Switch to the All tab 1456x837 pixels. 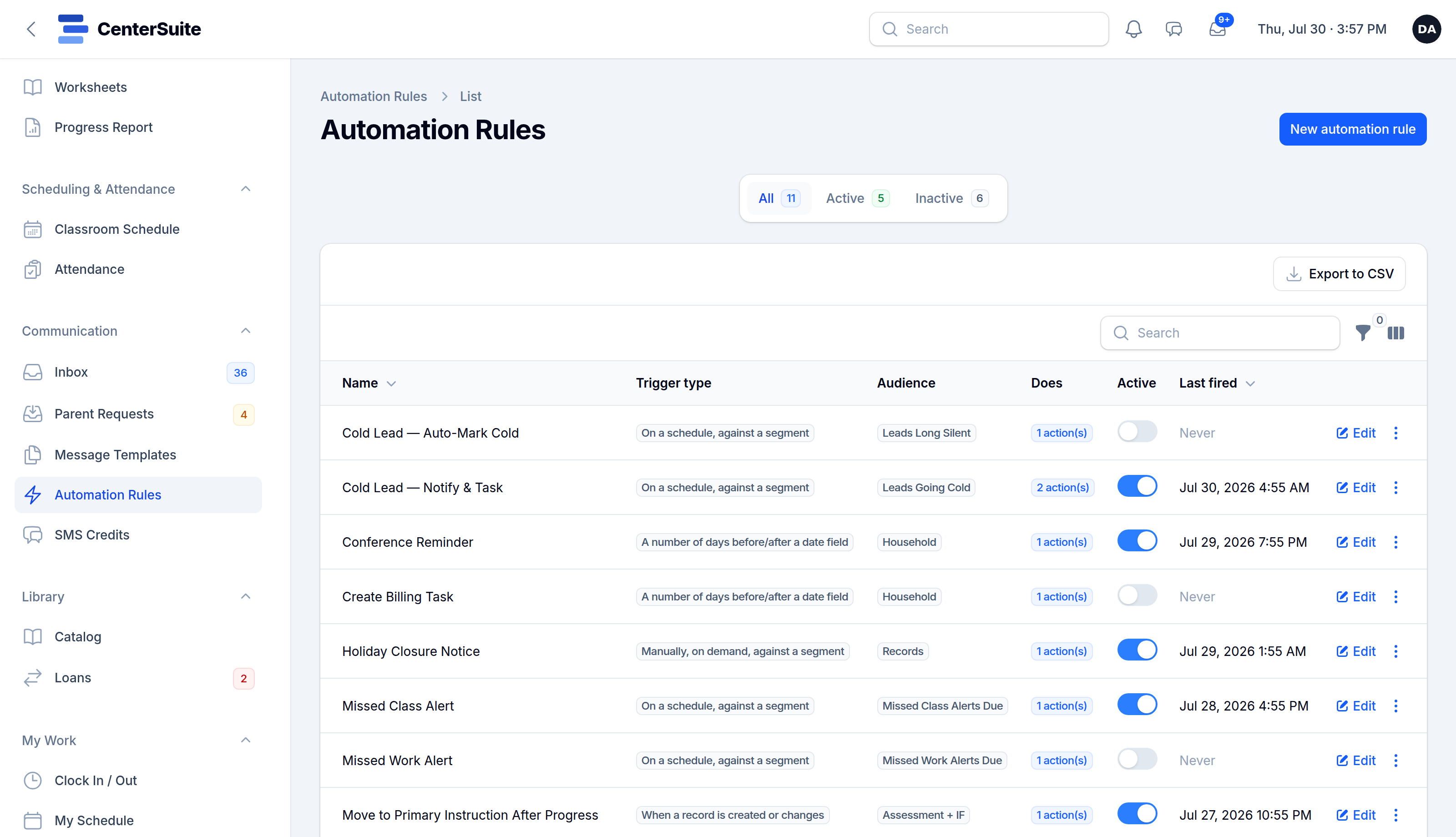(x=779, y=198)
